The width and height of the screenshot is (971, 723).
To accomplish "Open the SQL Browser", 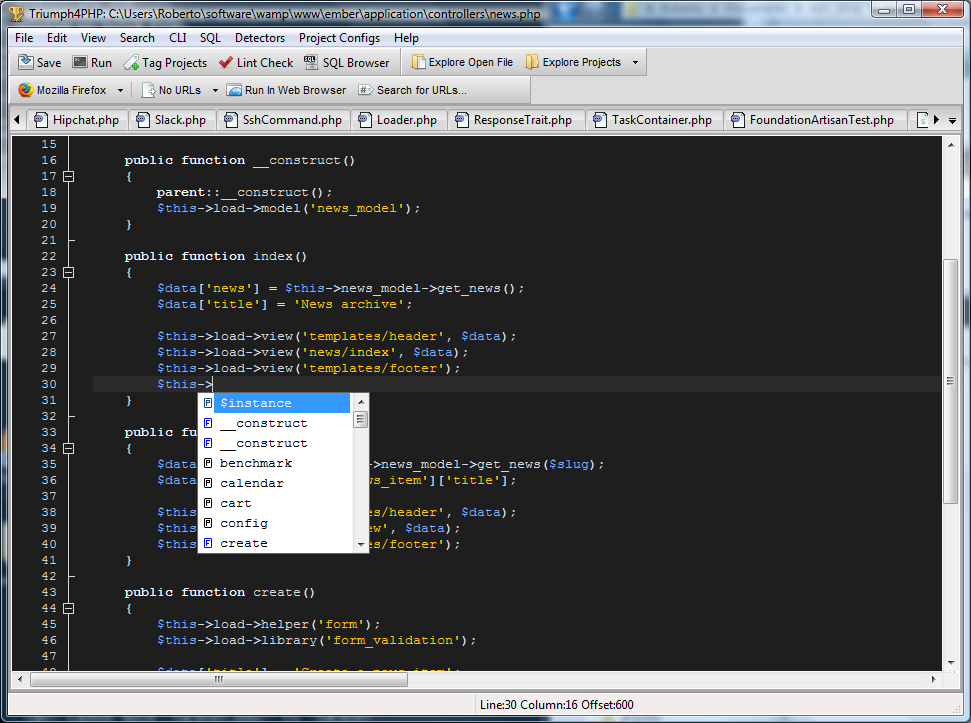I will 347,63.
